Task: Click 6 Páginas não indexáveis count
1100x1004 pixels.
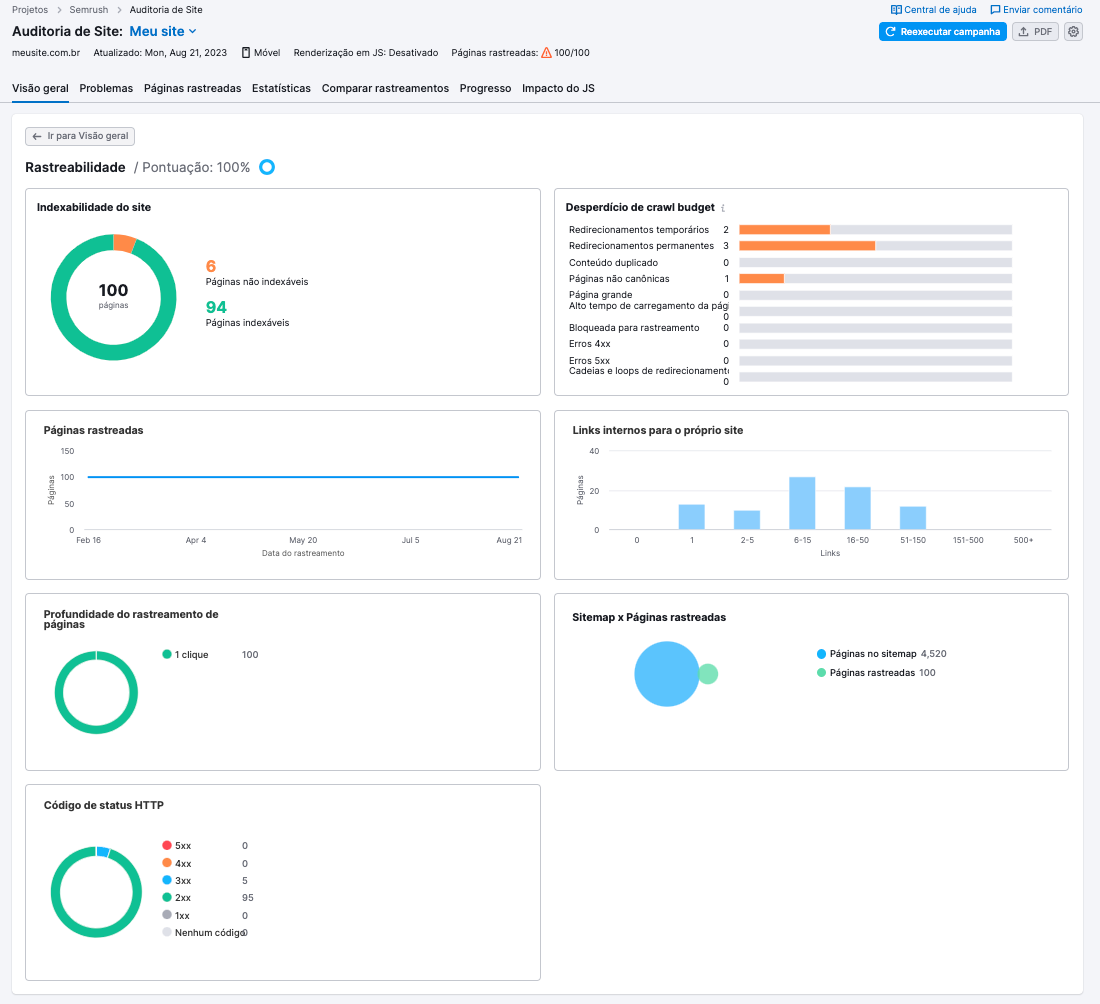Action: [x=211, y=266]
